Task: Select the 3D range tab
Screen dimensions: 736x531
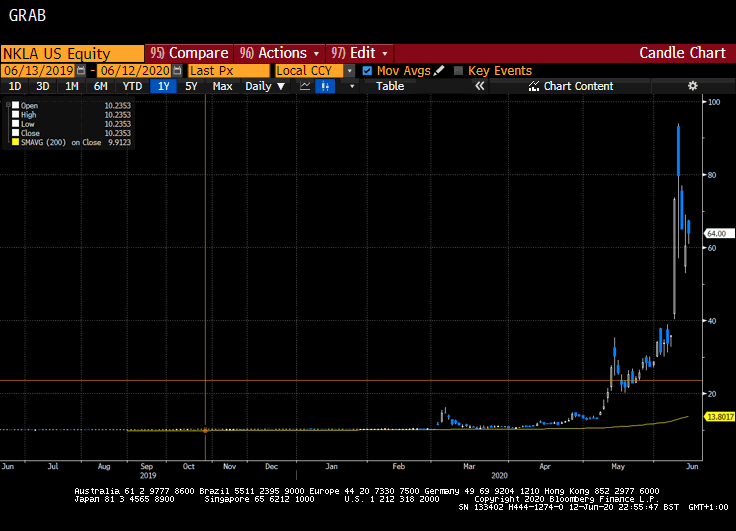Action: [x=43, y=86]
